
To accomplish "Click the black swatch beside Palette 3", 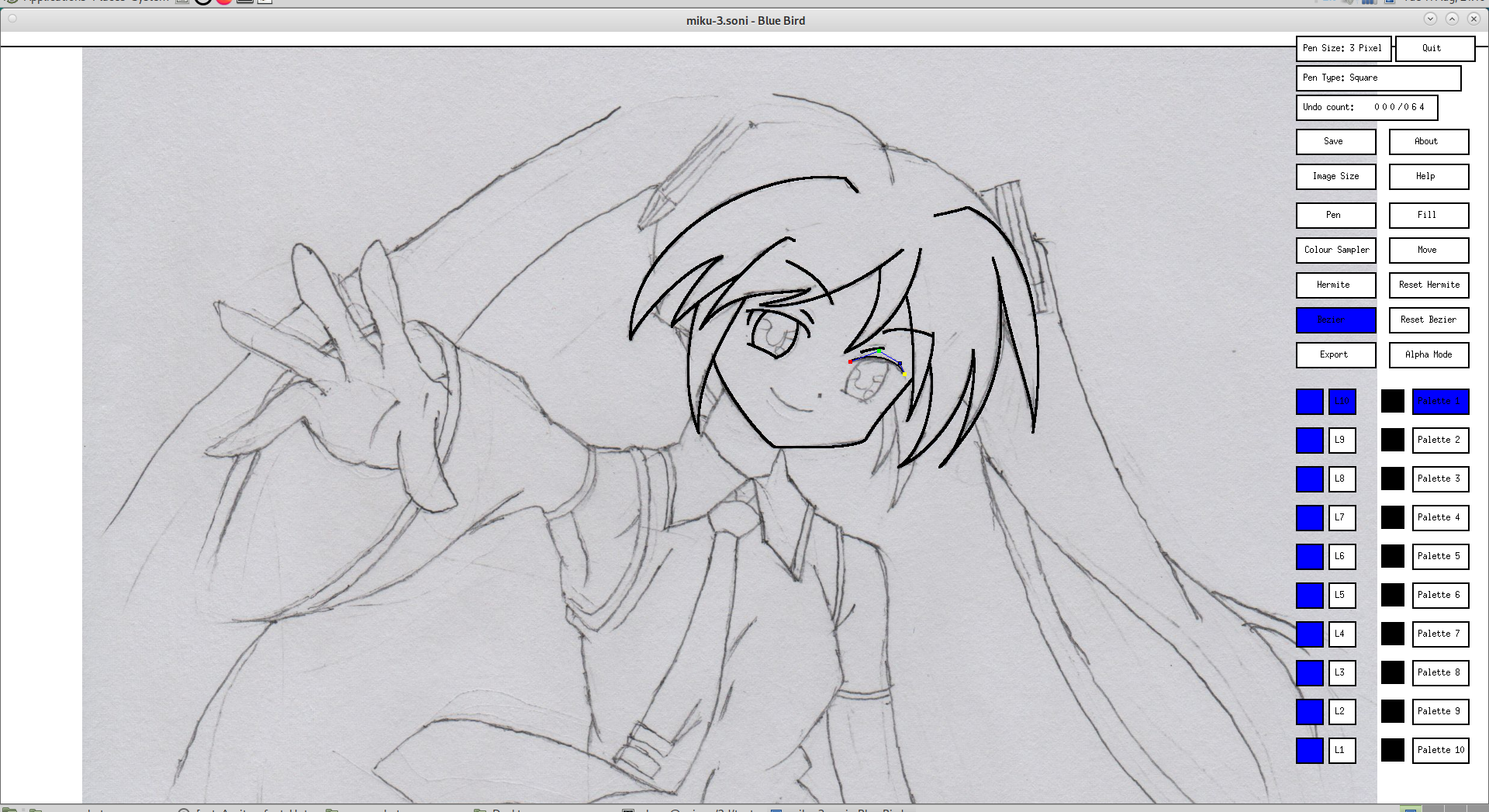I will (1393, 479).
